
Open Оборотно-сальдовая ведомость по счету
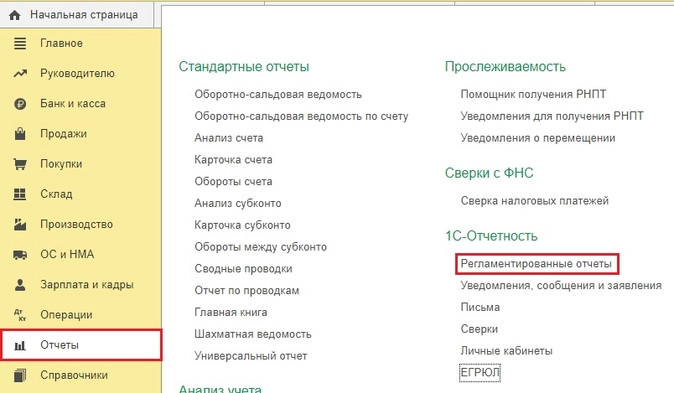pyautogui.click(x=301, y=117)
